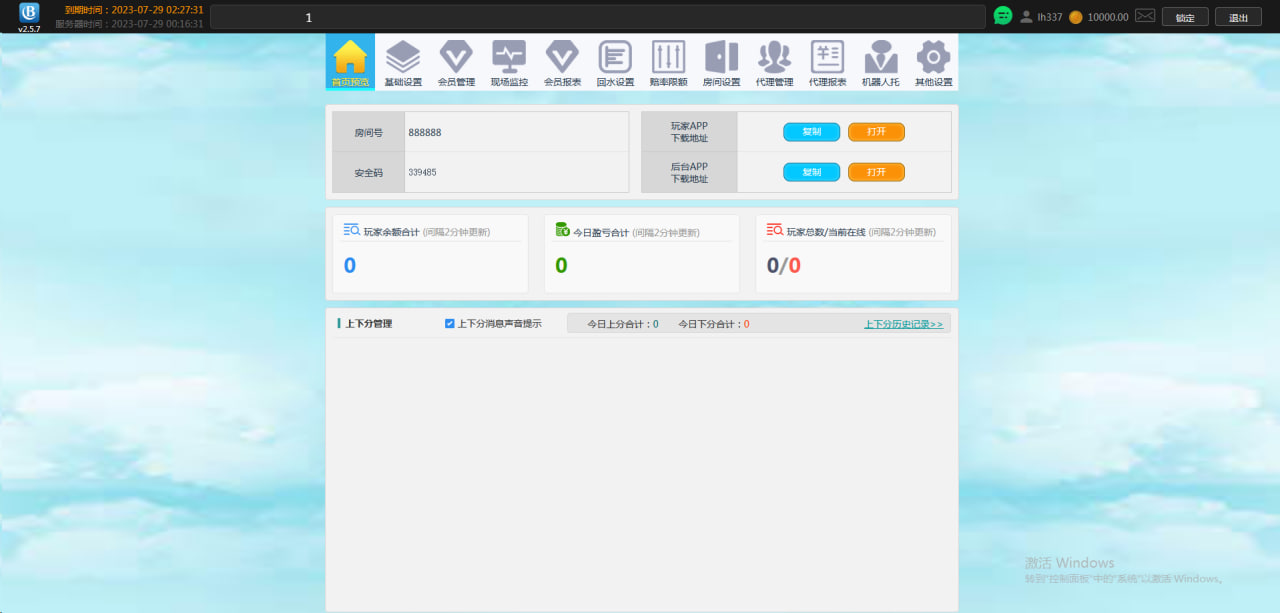Open 代理管理 agent management
The height and width of the screenshot is (613, 1280).
coord(774,62)
